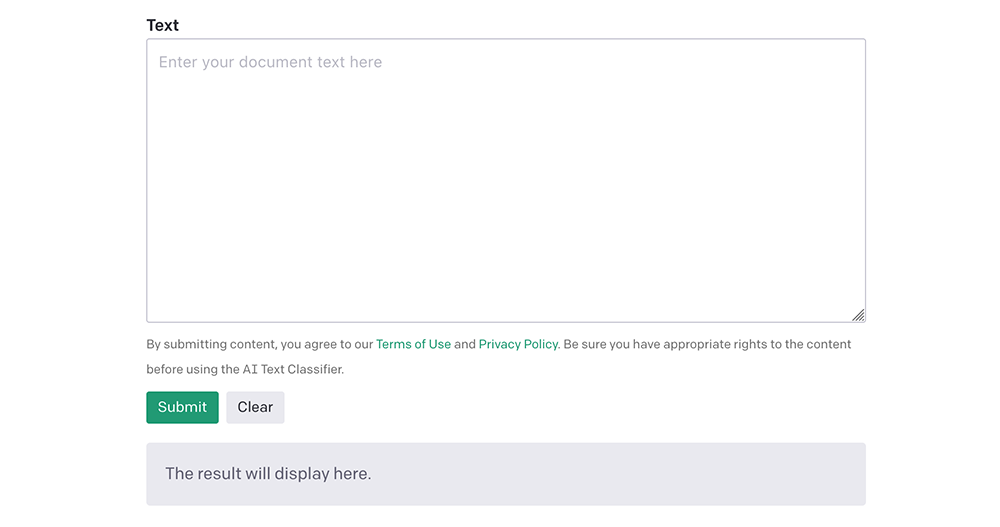Click the center of the large text area
1000x527 pixels.
[506, 181]
